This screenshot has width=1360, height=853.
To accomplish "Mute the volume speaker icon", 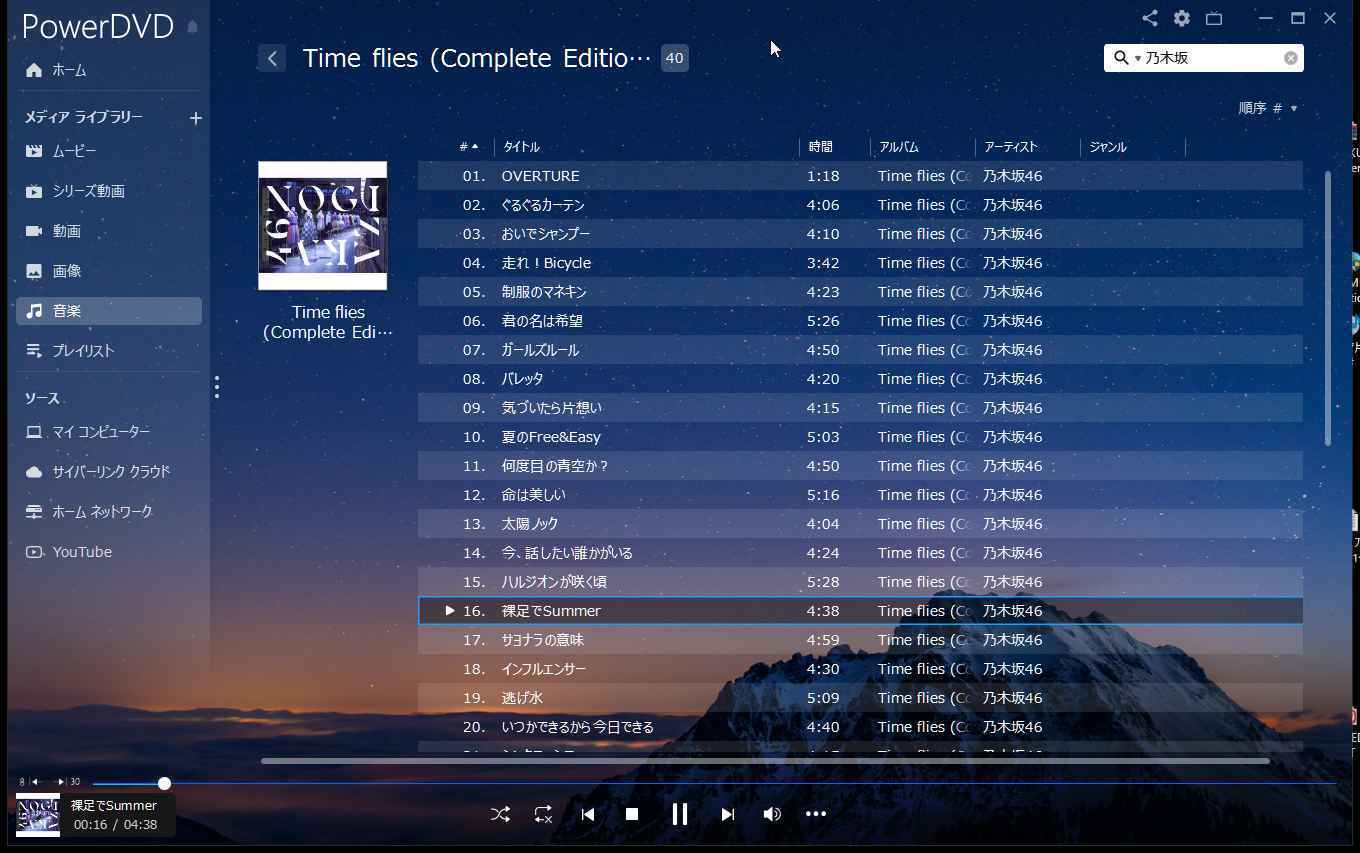I will [x=771, y=814].
